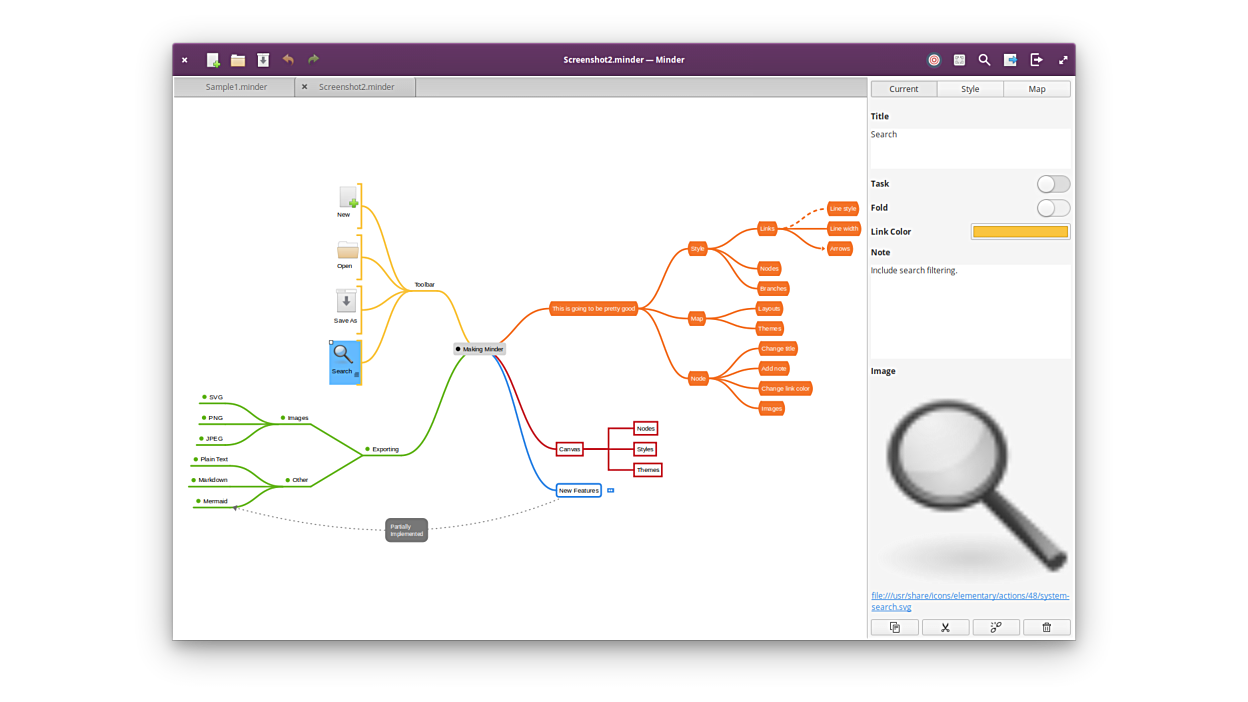Screen dimensions: 1248x702
Task: Enable focus mode with target icon
Action: [x=934, y=60]
